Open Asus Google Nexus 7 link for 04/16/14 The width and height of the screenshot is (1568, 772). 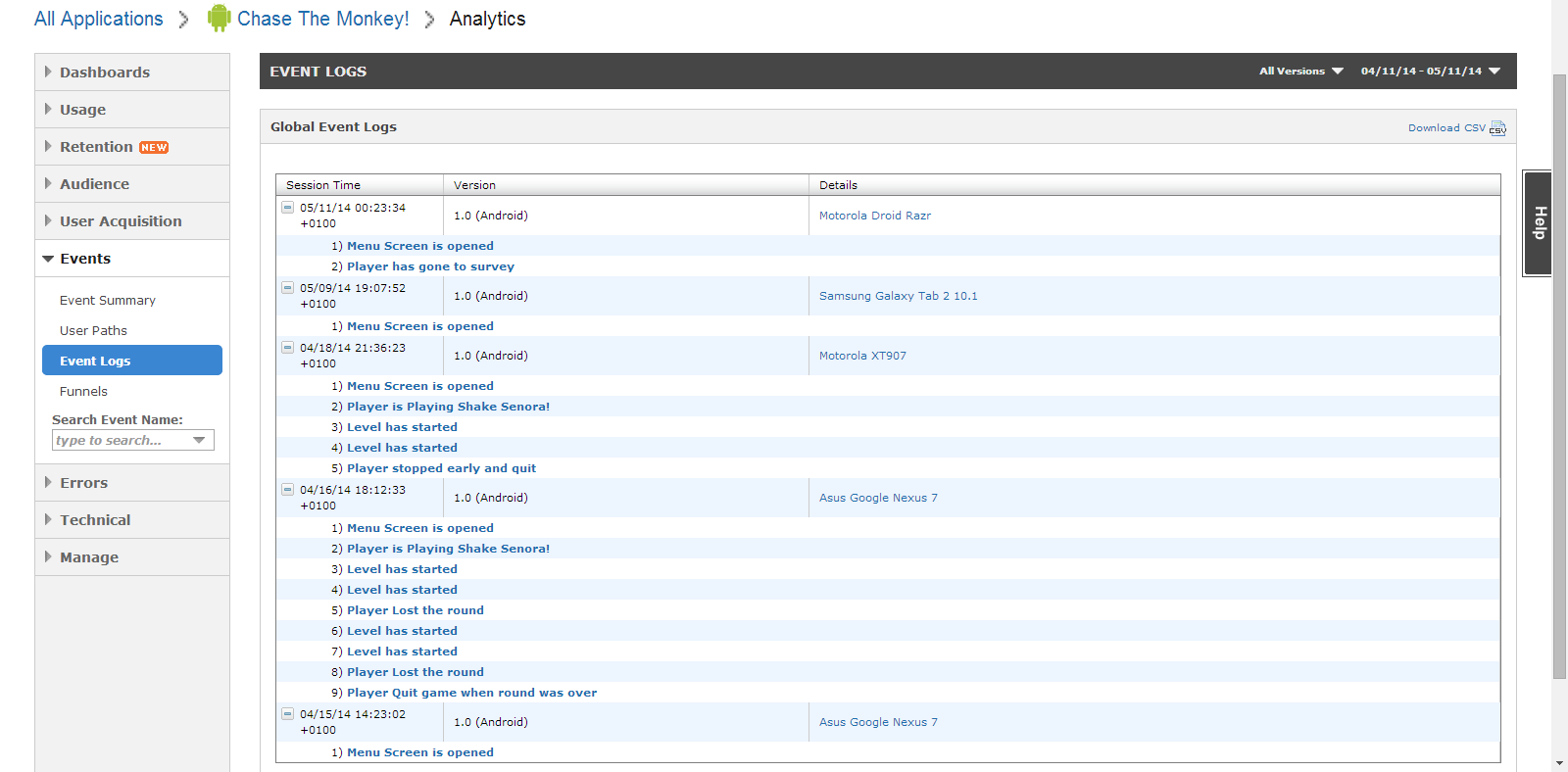878,498
